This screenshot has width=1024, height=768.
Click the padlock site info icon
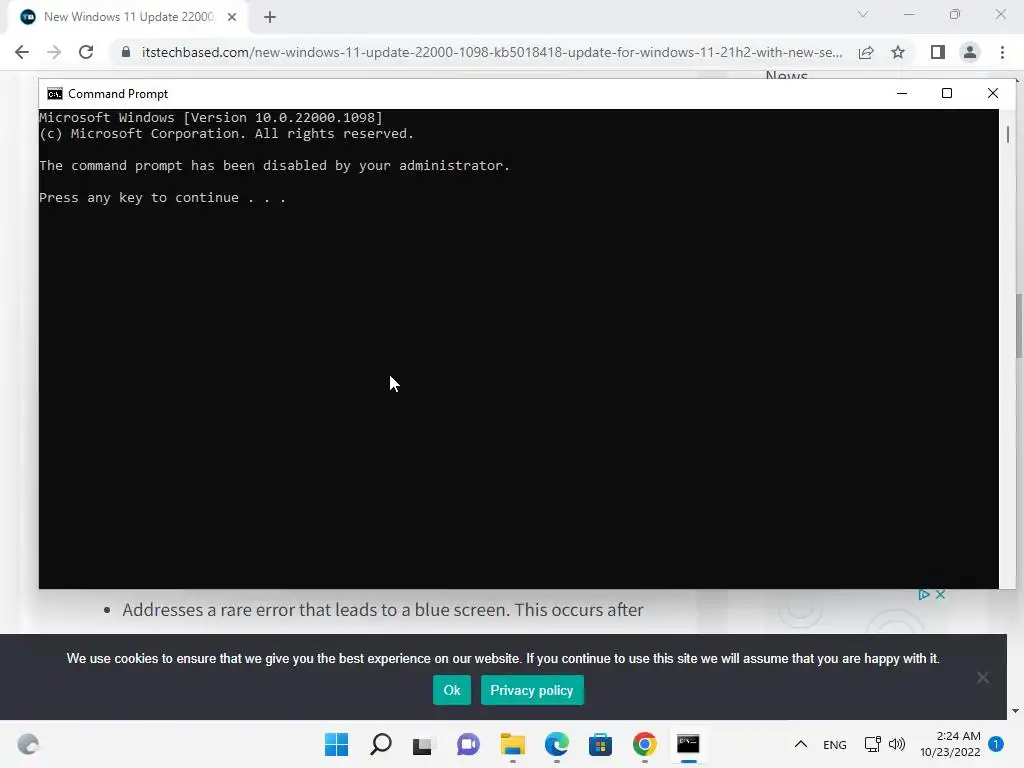click(126, 52)
